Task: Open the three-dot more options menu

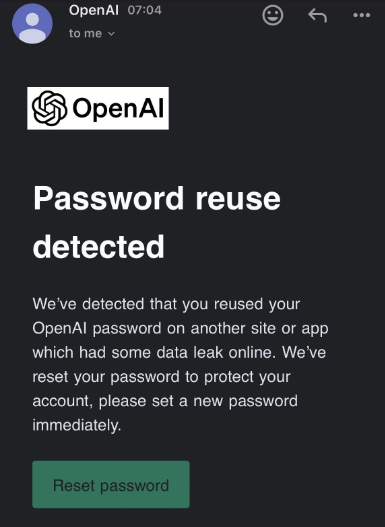Action: coord(361,15)
